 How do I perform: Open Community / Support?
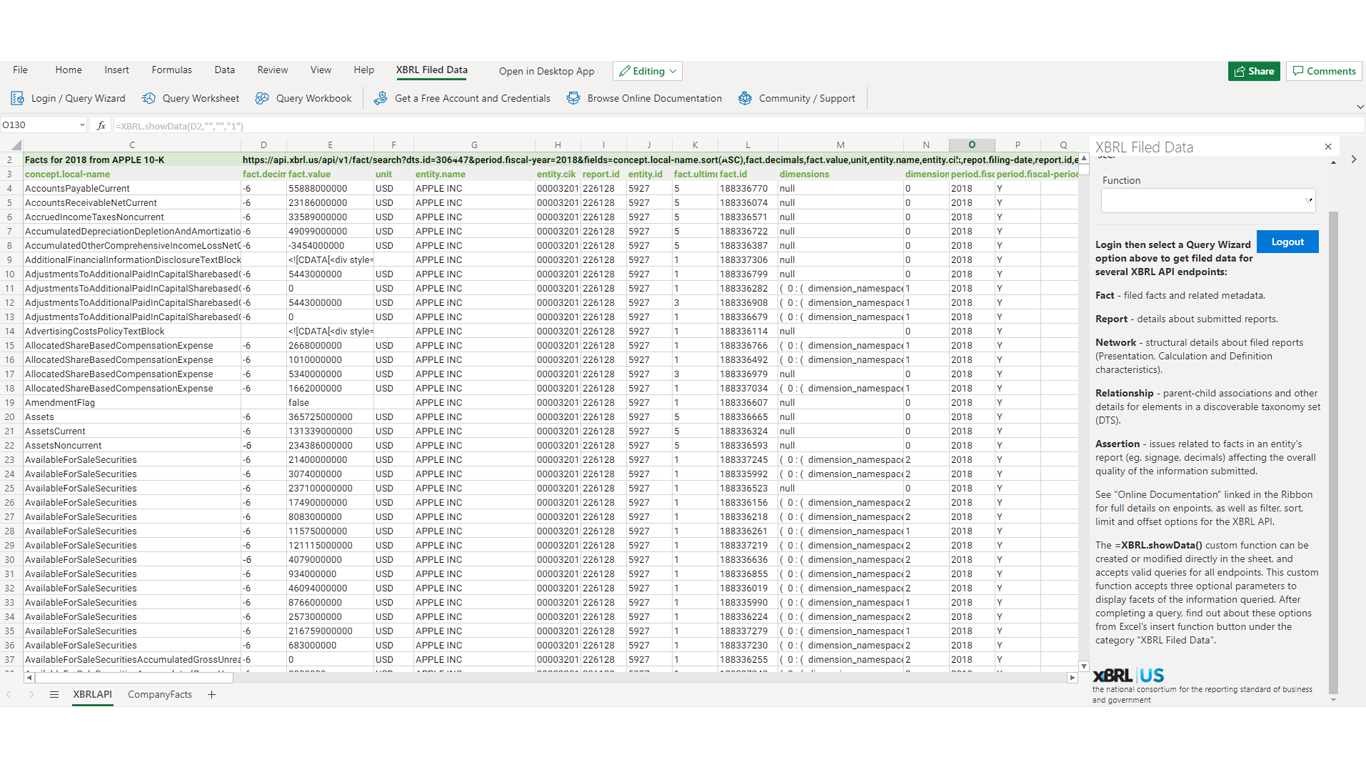(x=797, y=98)
